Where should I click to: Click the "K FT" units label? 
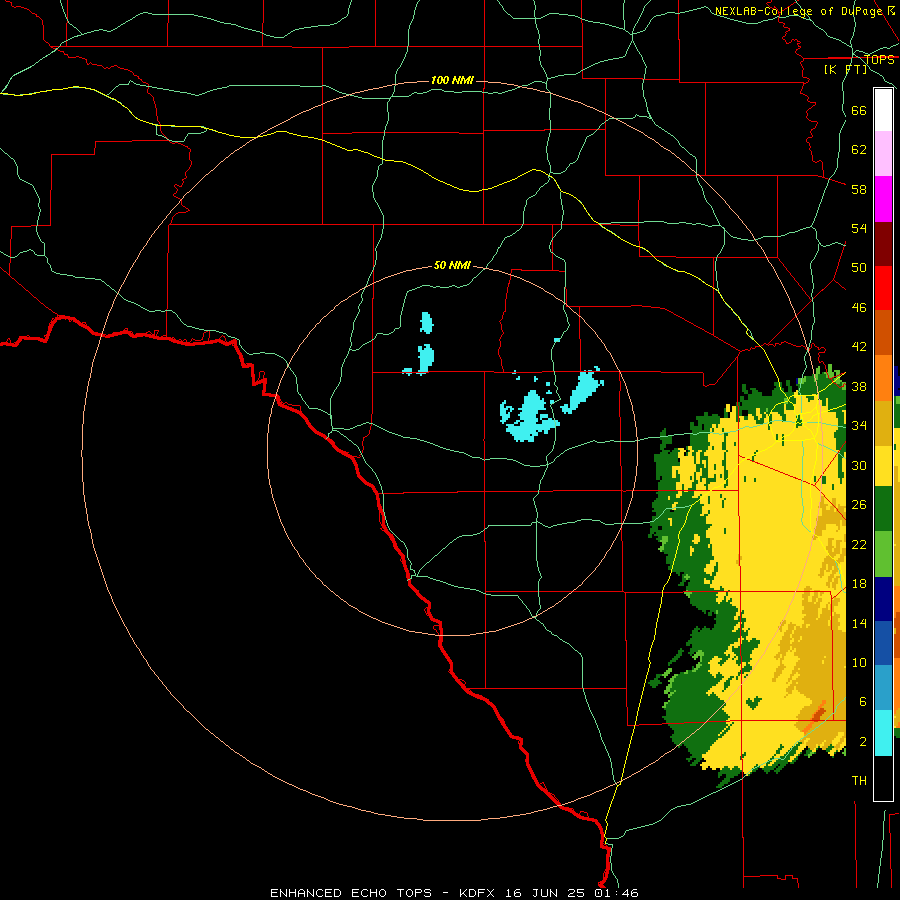(845, 69)
